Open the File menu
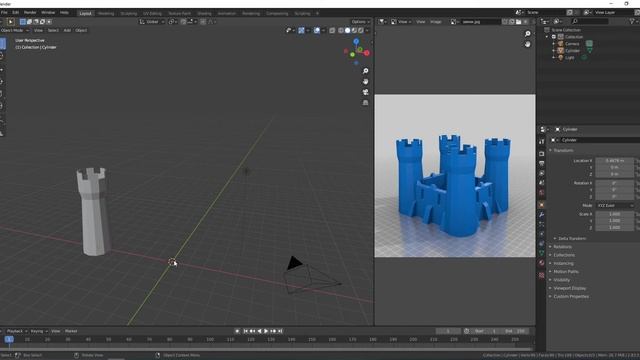640x360 pixels. (4, 13)
